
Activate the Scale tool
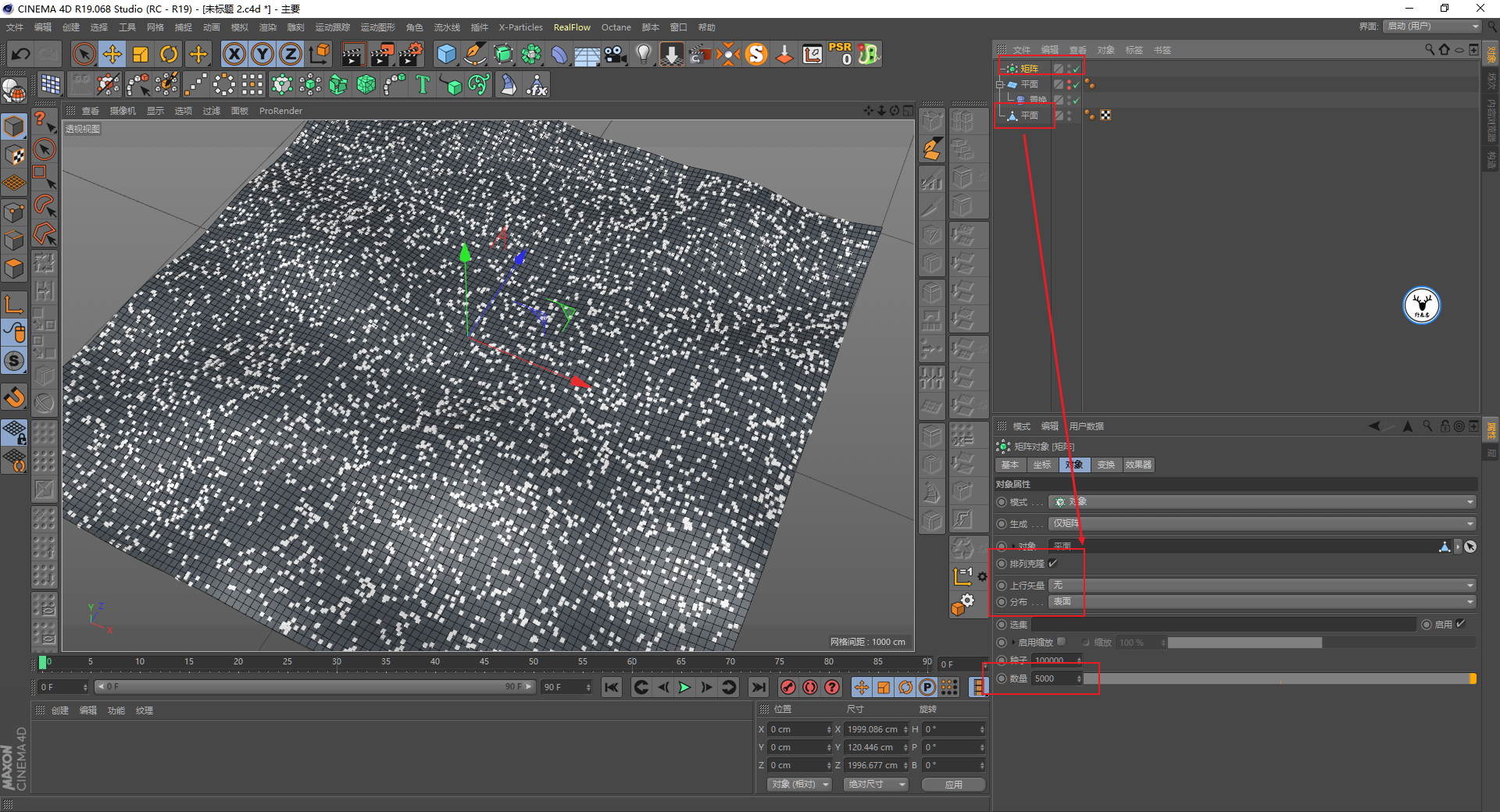(141, 54)
